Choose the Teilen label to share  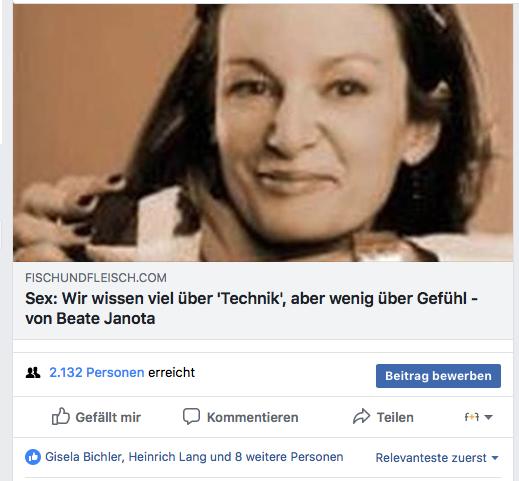(x=395, y=417)
